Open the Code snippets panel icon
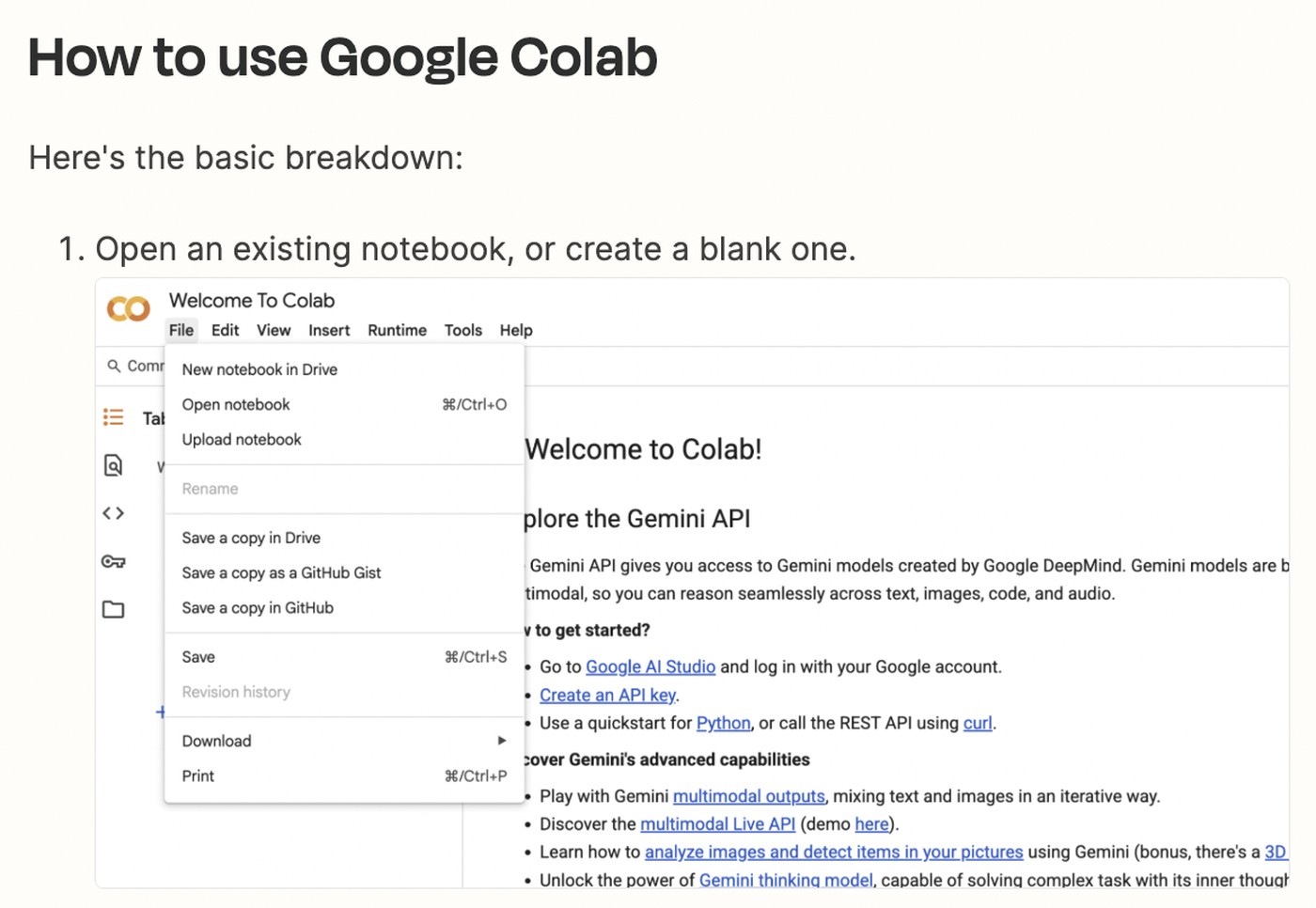 pyautogui.click(x=113, y=513)
